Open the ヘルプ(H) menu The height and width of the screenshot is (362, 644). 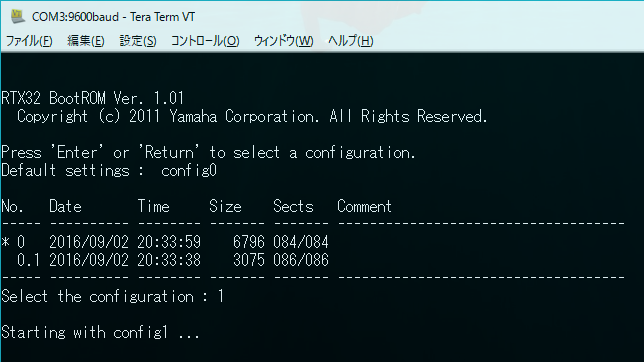(x=350, y=41)
